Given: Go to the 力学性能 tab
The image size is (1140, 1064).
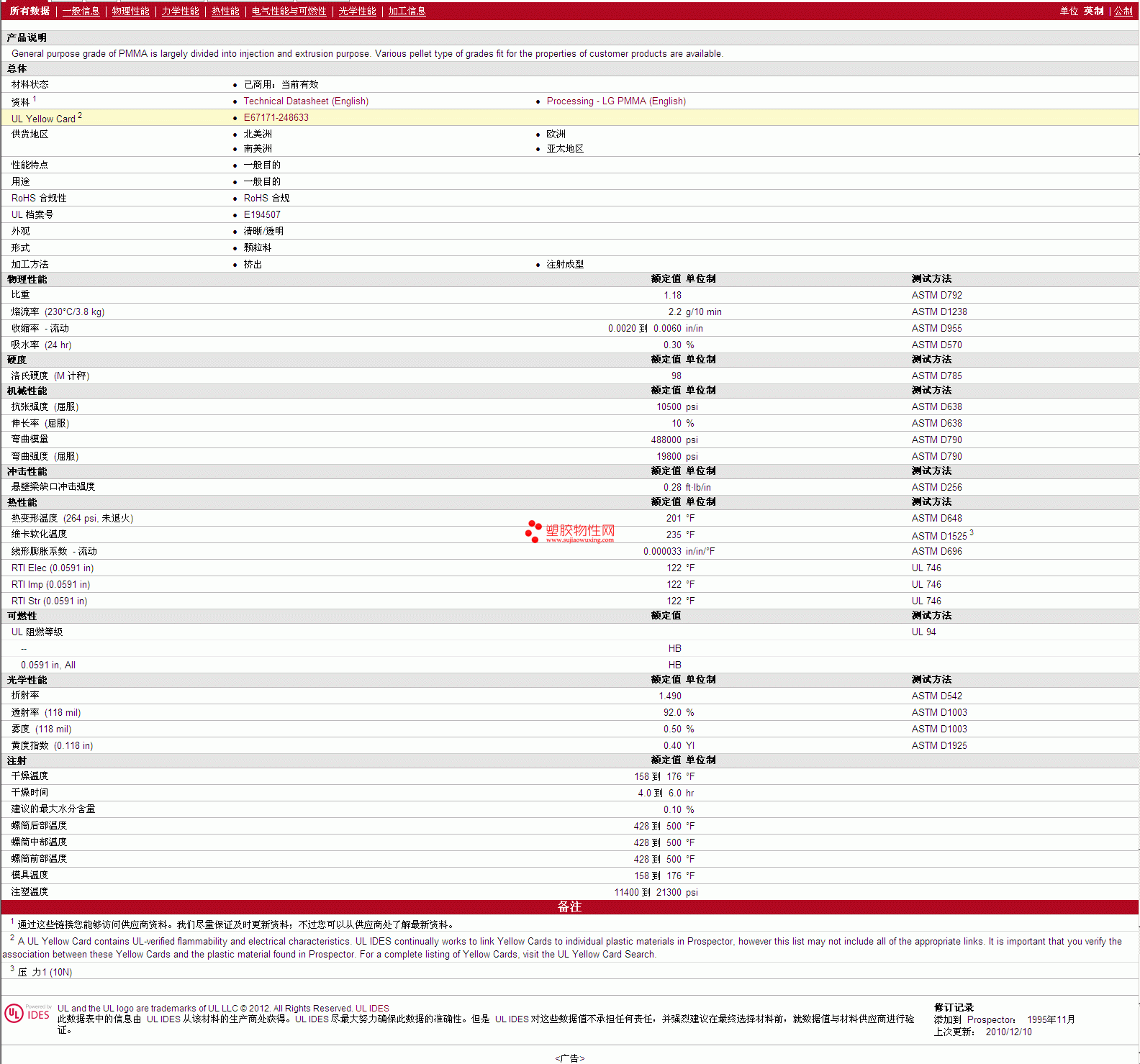Looking at the screenshot, I should pyautogui.click(x=180, y=11).
